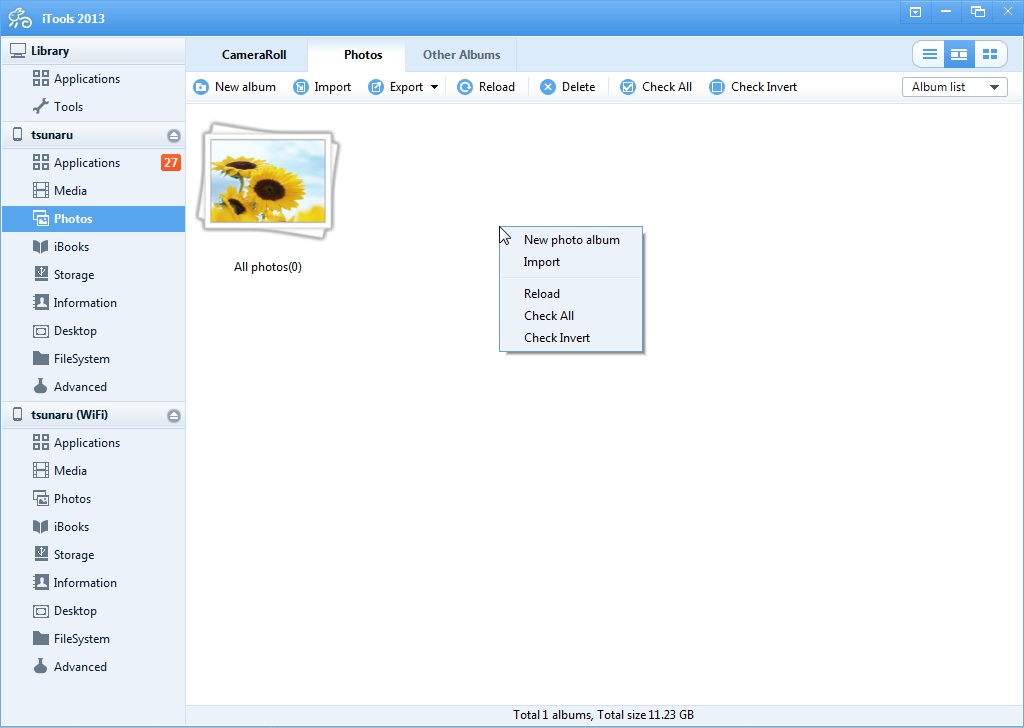Screen dimensions: 1024x728
Task: Switch to list view mode
Action: point(929,55)
